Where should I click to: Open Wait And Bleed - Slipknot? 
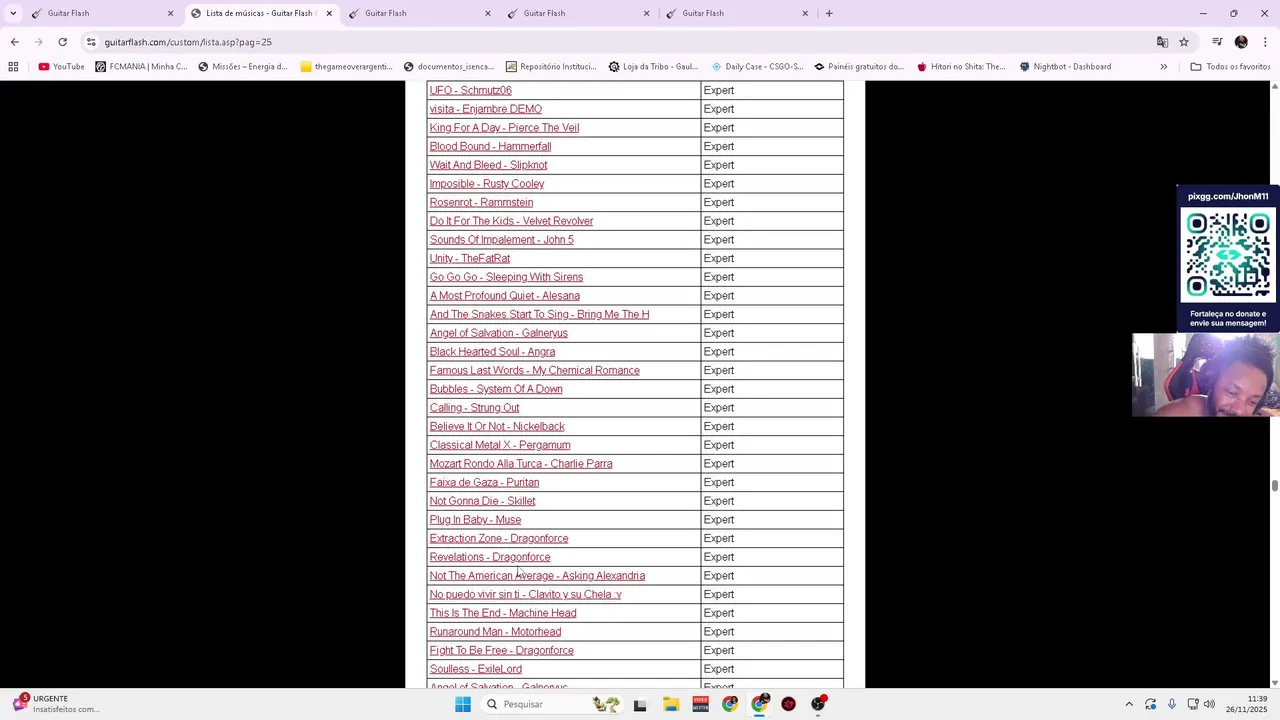[488, 165]
